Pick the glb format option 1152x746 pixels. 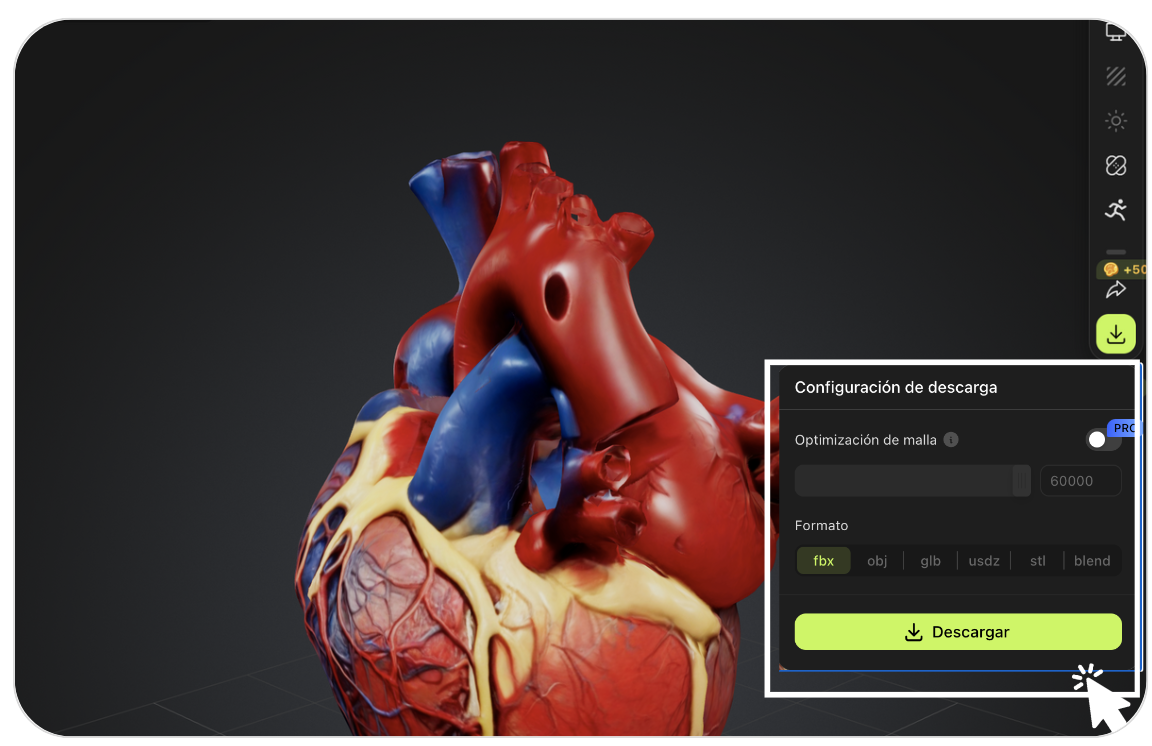(930, 561)
